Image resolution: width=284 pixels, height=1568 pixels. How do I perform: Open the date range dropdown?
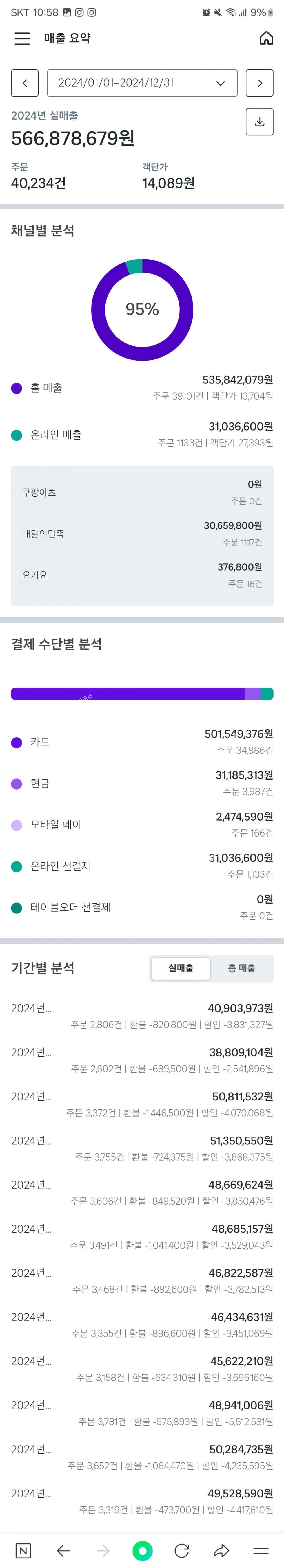tap(142, 83)
